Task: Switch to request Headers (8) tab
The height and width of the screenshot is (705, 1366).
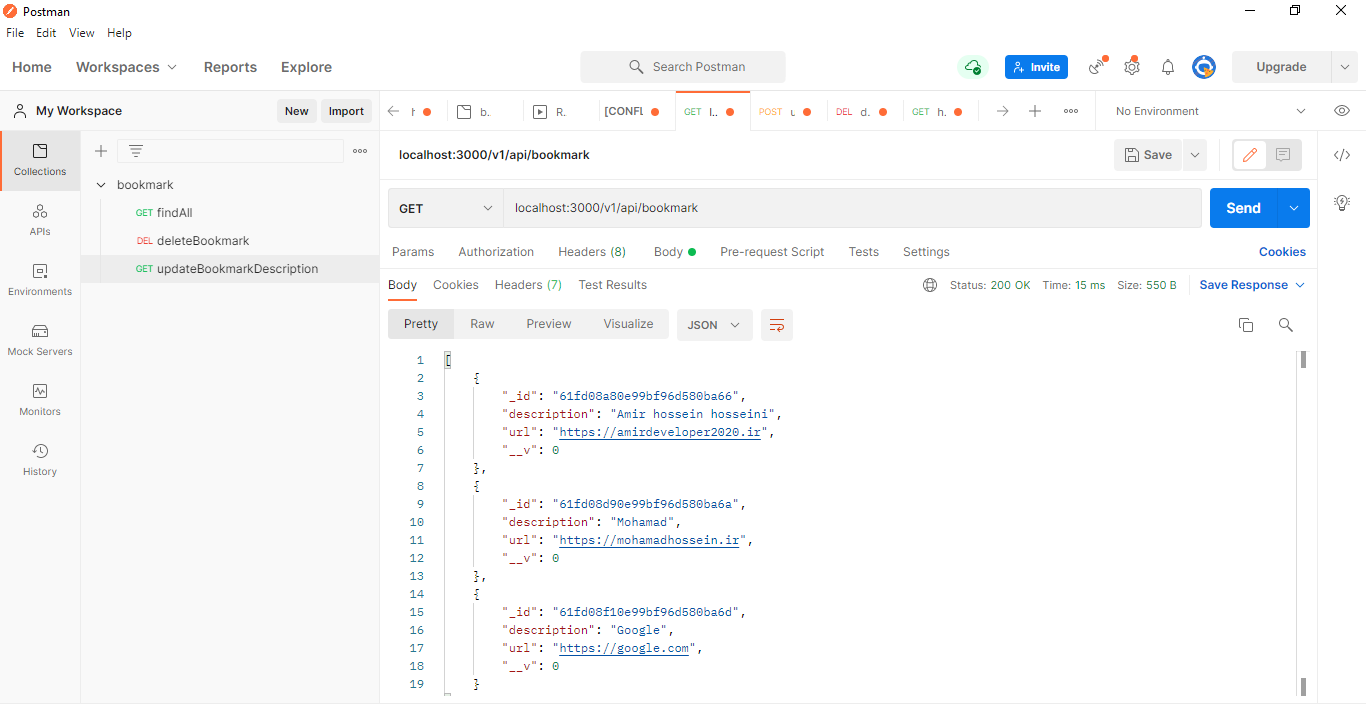Action: coord(592,252)
